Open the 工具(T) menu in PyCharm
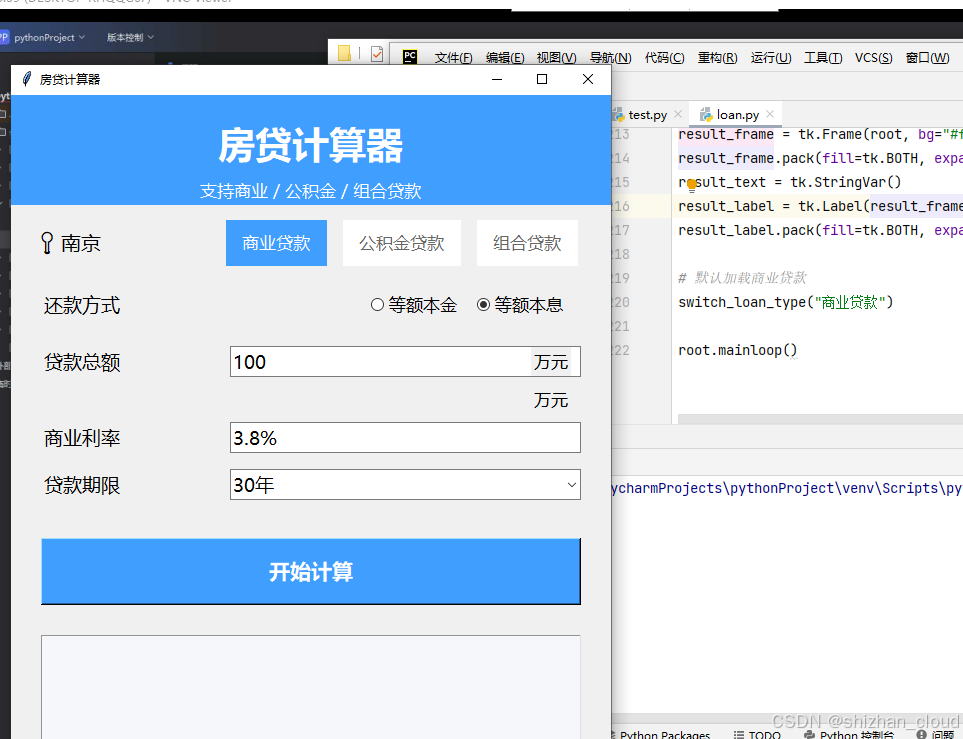Image resolution: width=963 pixels, height=739 pixels. tap(823, 58)
